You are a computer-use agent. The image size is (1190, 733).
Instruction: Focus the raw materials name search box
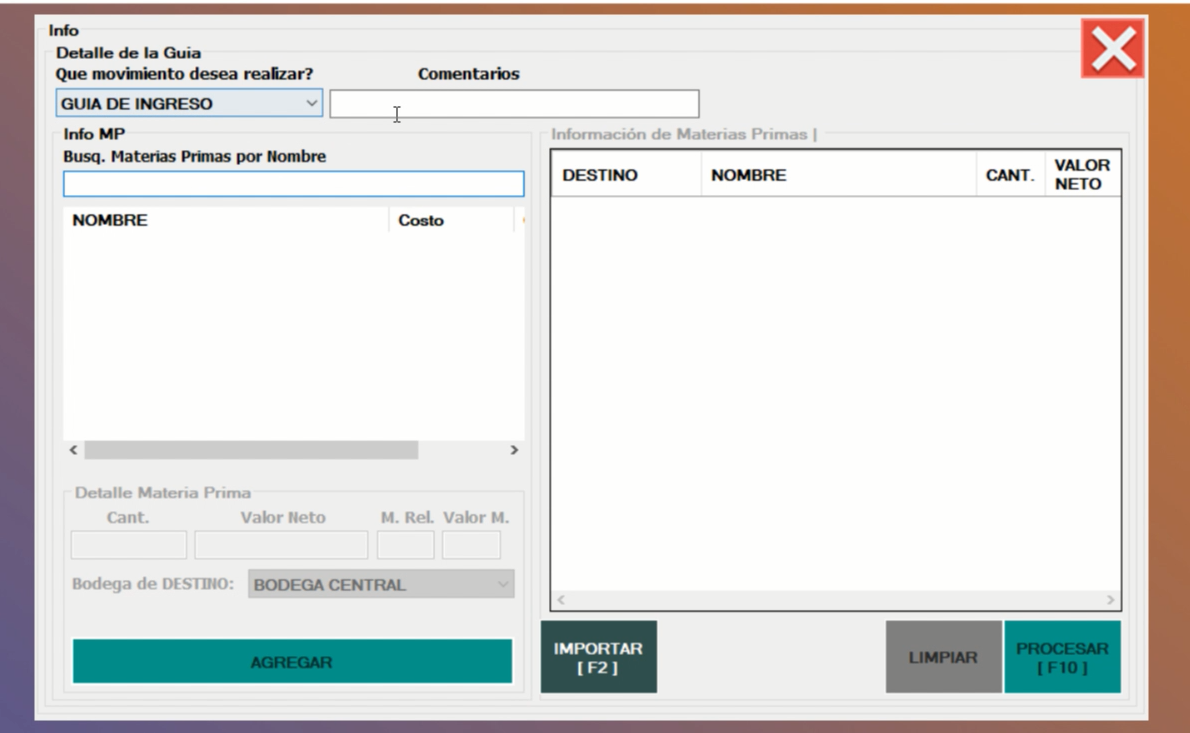click(293, 184)
